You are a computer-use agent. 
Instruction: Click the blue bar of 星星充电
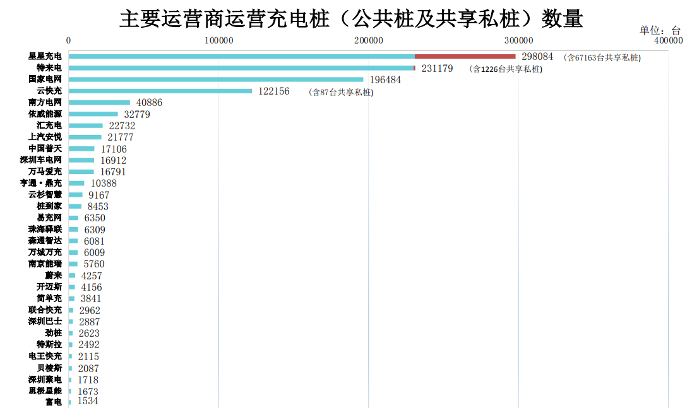click(x=242, y=56)
